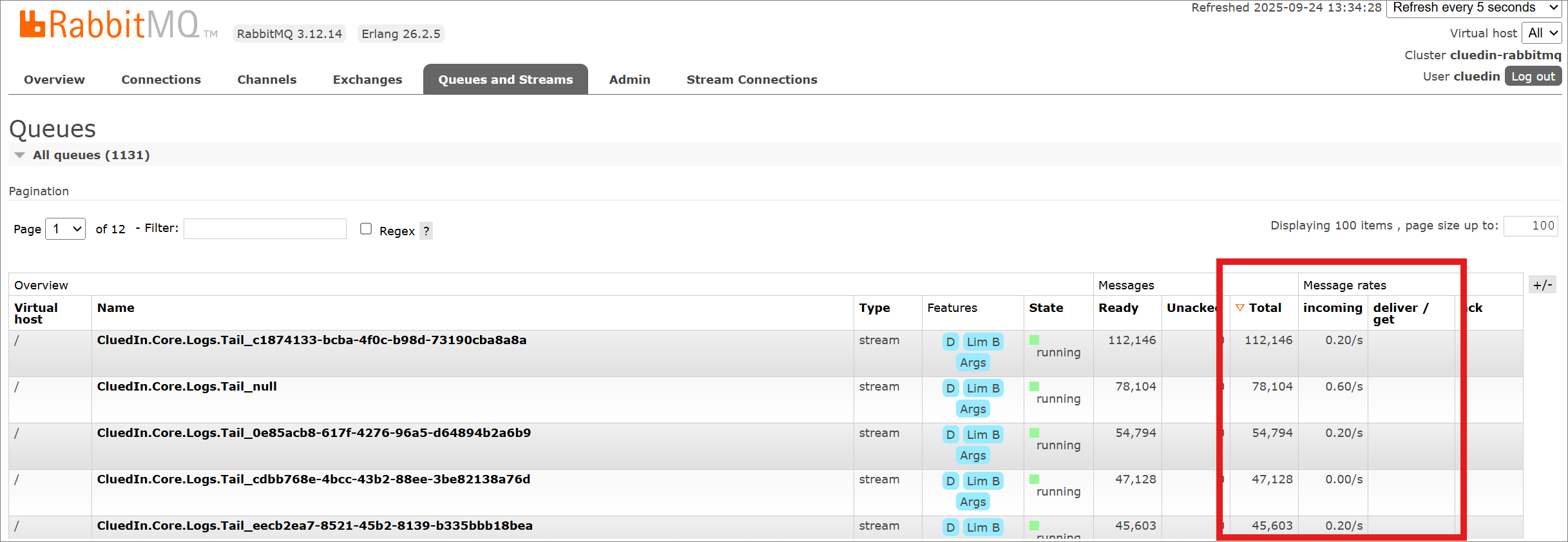
Task: Click the Args badge in first queue row
Action: pos(972,363)
